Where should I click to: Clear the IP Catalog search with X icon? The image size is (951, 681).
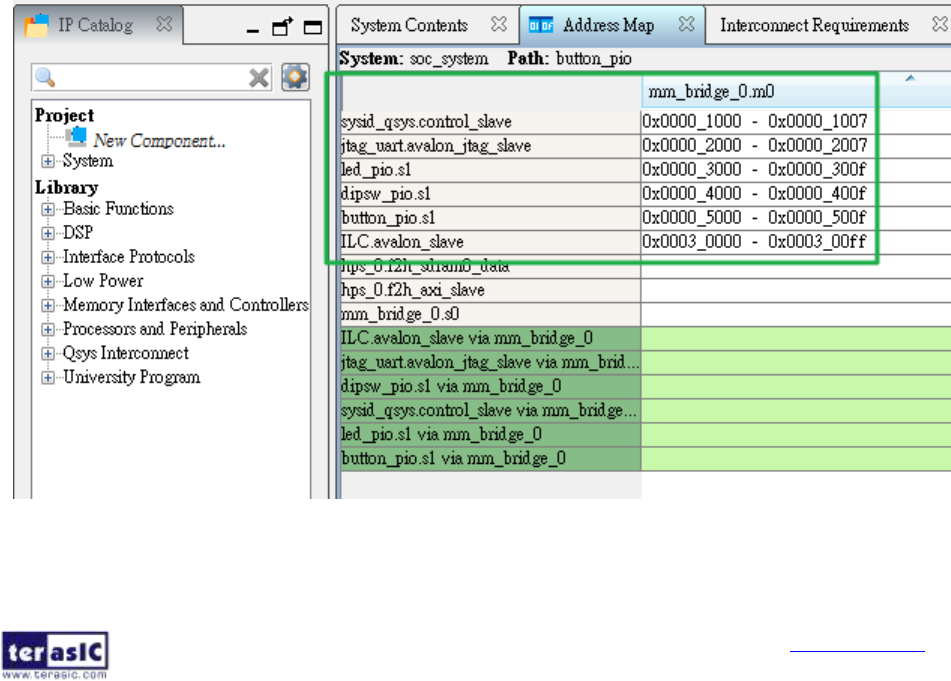(x=259, y=78)
